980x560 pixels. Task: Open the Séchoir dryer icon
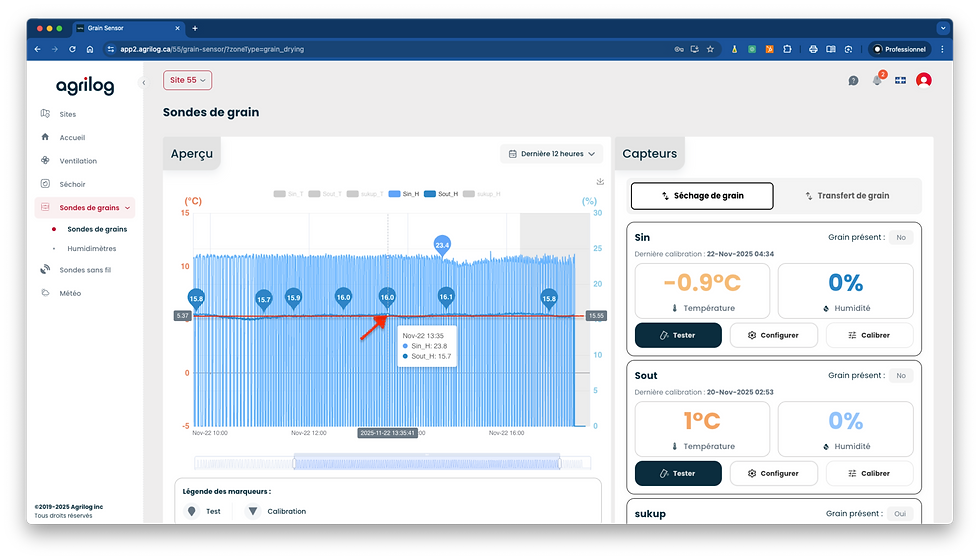click(x=45, y=184)
